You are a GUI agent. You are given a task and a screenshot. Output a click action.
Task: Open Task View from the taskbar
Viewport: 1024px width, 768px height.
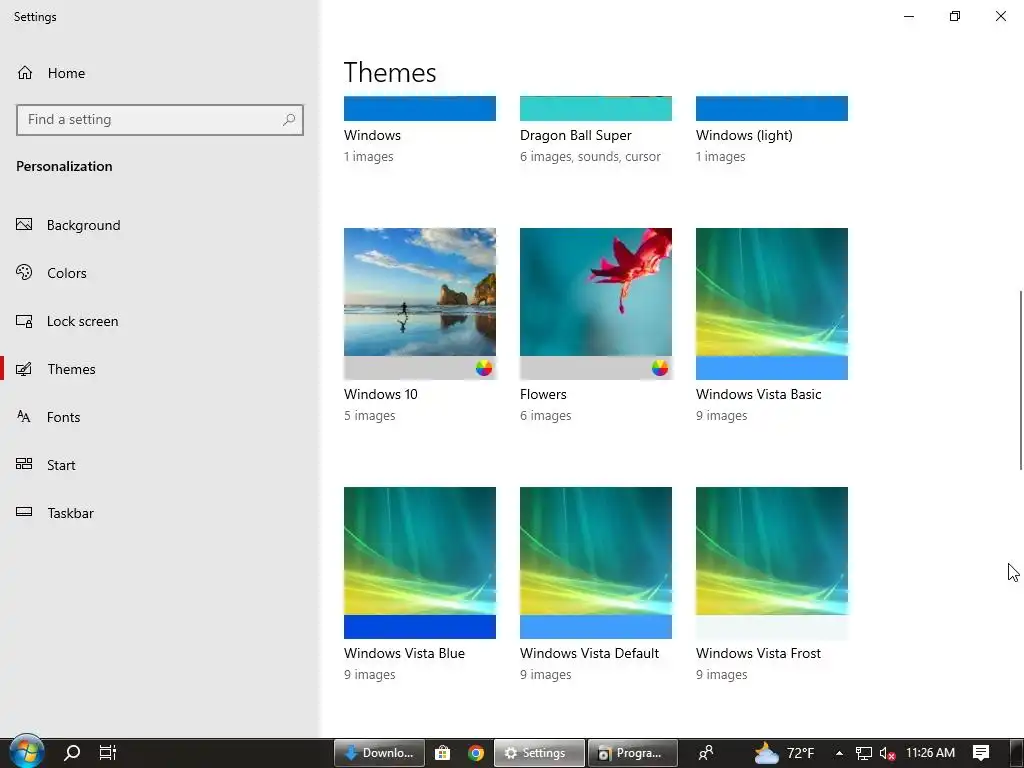tap(108, 753)
